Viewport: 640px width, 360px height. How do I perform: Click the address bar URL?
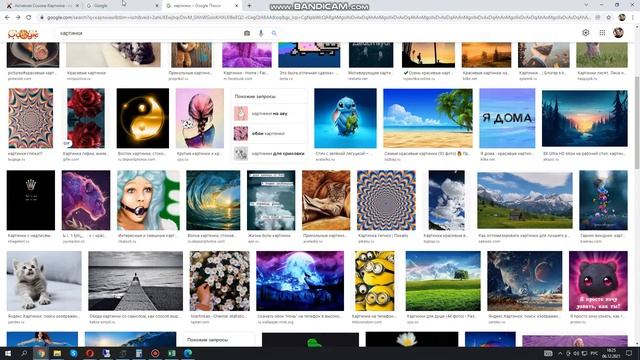tap(318, 18)
